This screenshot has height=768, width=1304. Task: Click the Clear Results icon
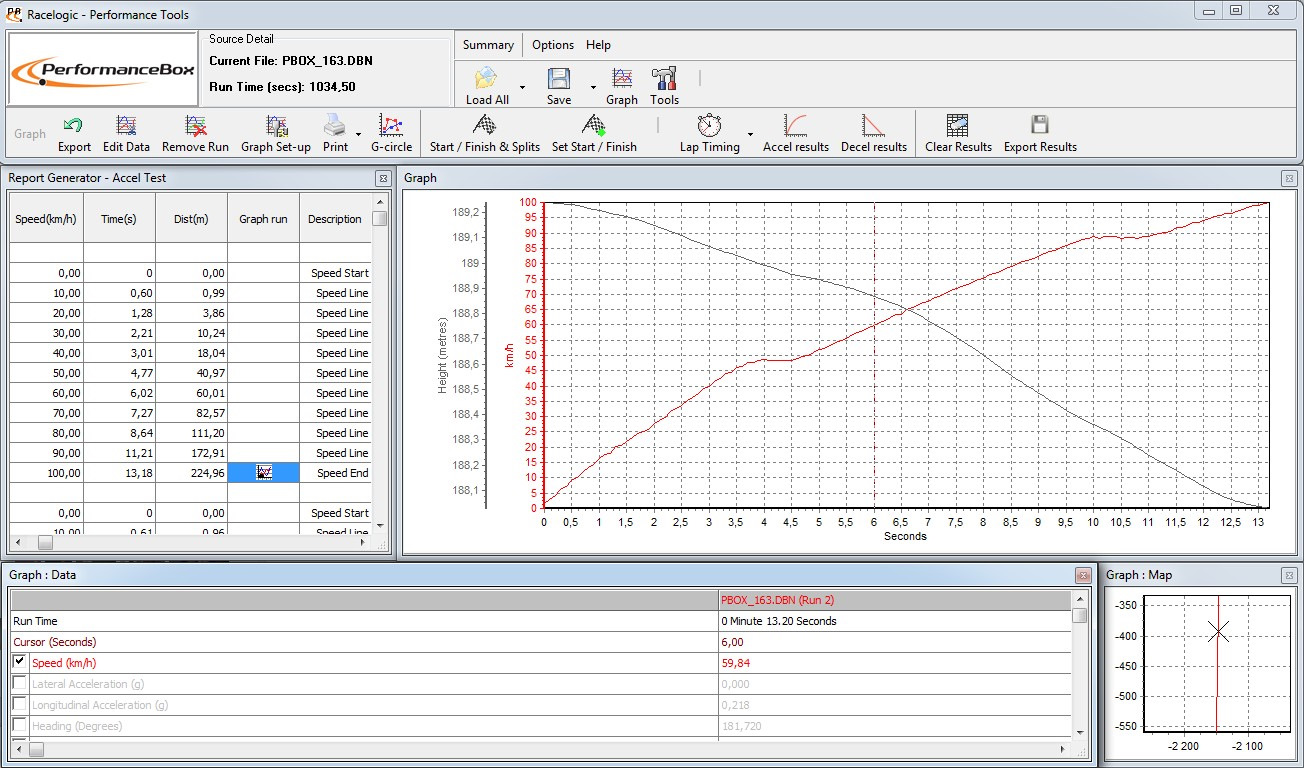[957, 127]
